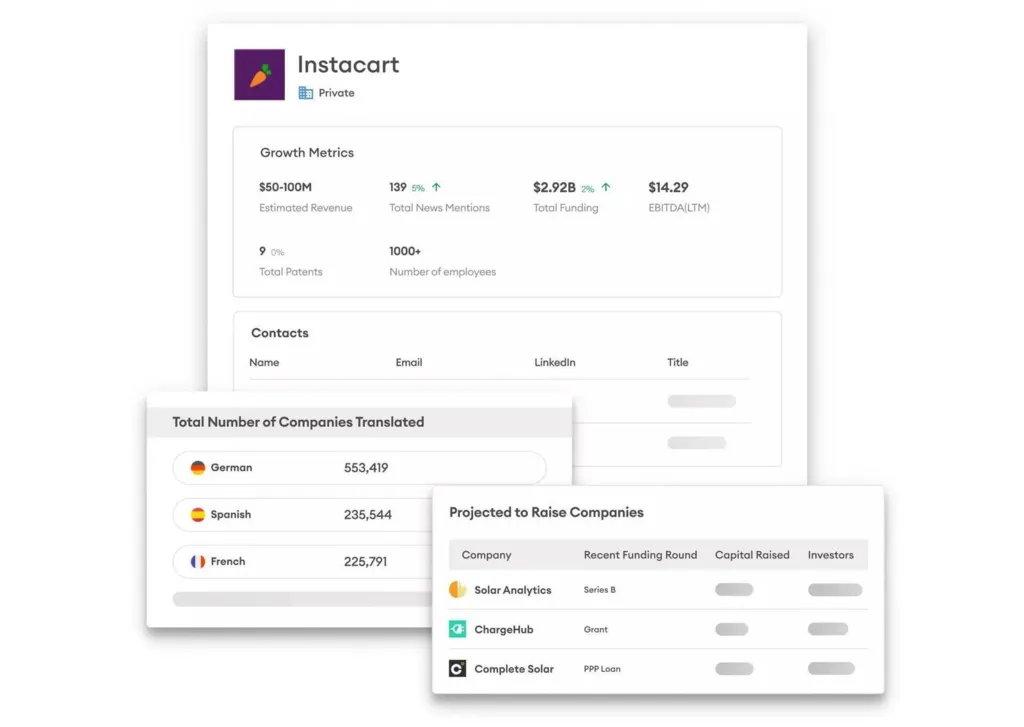Click the Instacart carrot logo

(x=259, y=74)
